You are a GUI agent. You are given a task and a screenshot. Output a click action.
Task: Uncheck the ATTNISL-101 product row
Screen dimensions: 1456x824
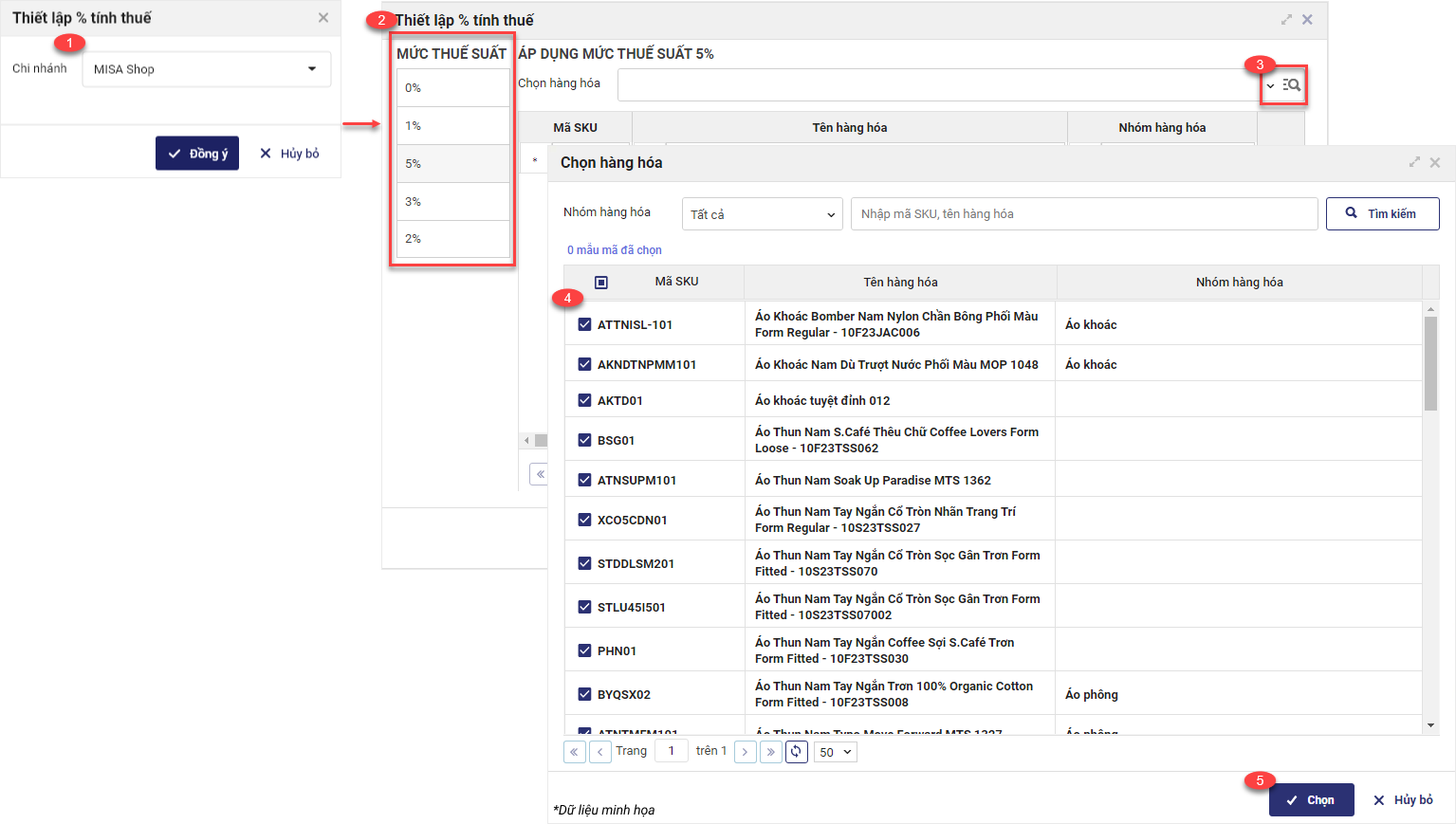584,324
